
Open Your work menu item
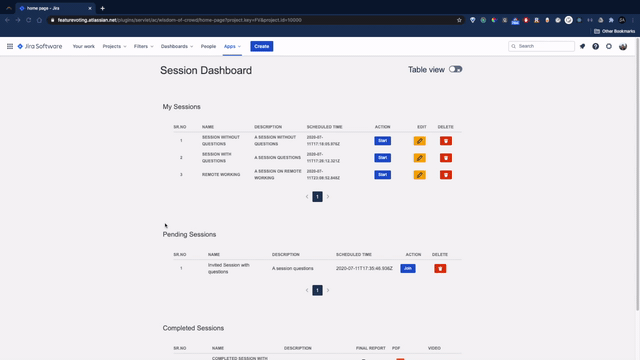tap(84, 47)
